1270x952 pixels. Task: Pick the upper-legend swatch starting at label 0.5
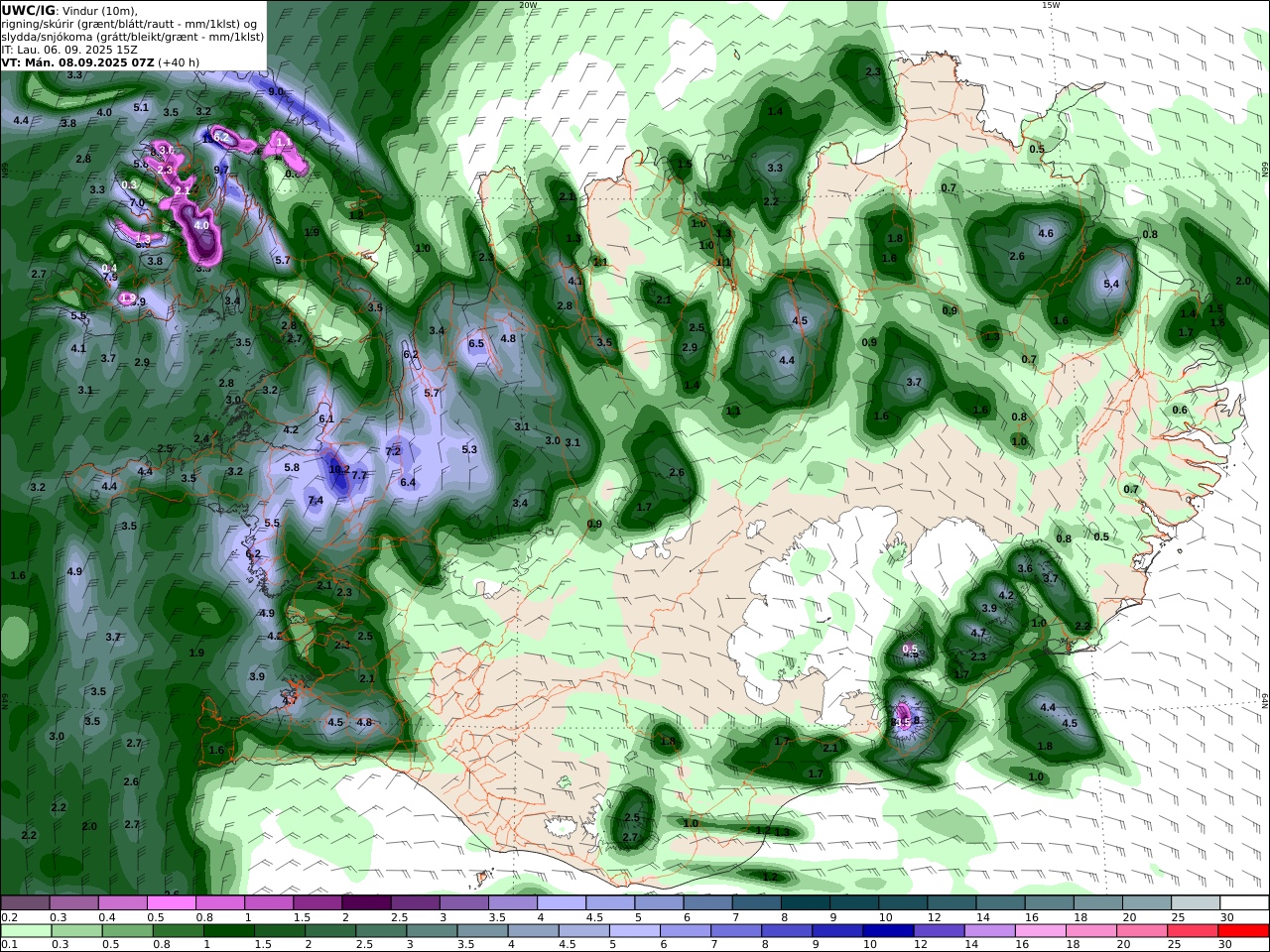pyautogui.click(x=171, y=903)
